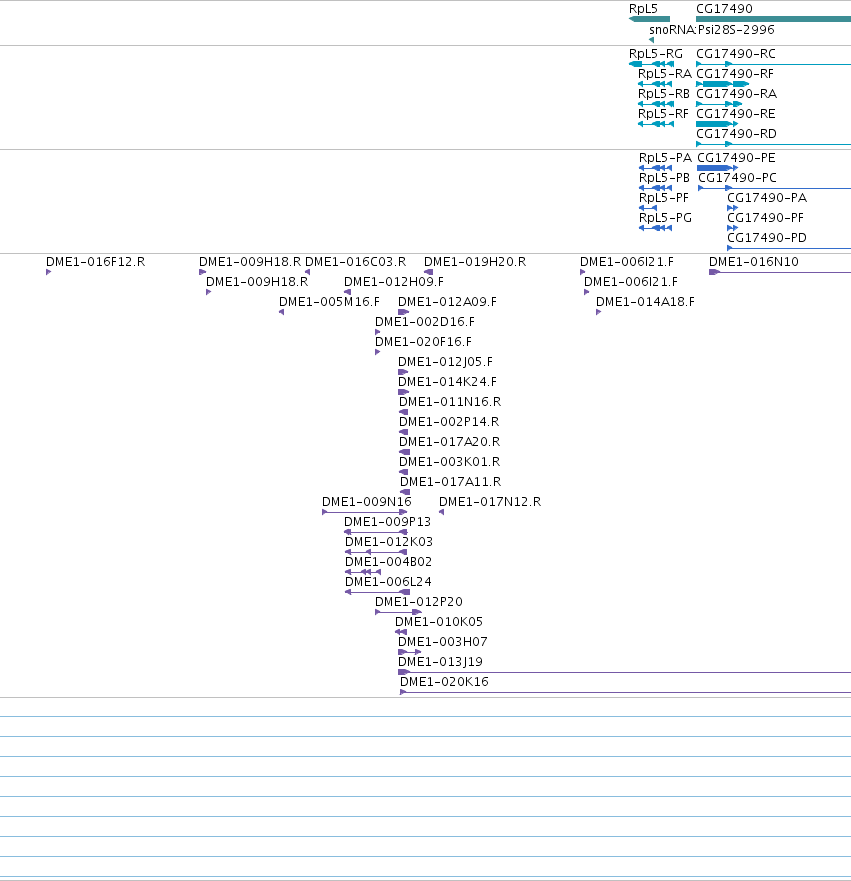Click CG17490-PA protein label
Image resolution: width=851 pixels, height=881 pixels.
coord(767,198)
